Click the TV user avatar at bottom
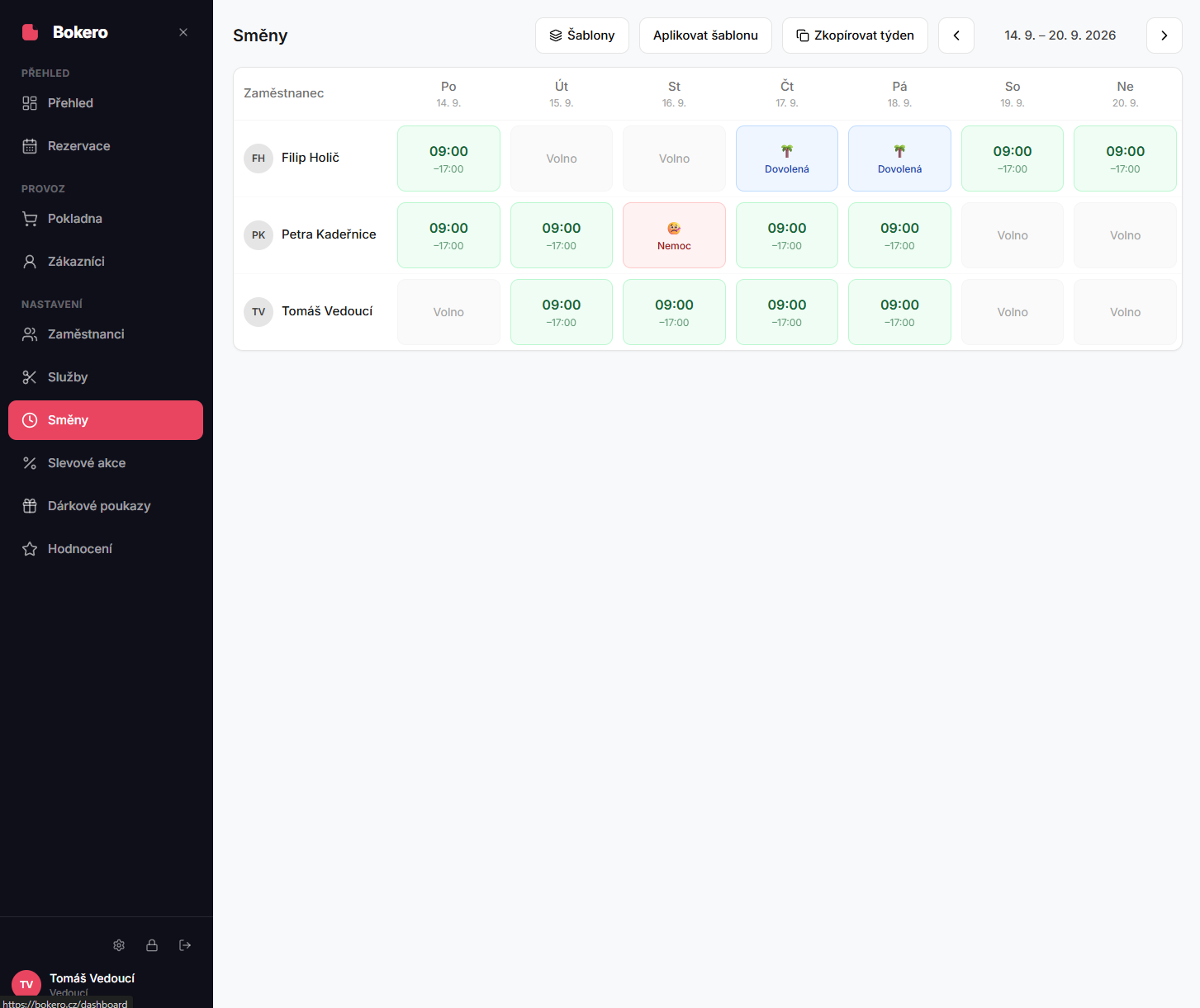 26,984
